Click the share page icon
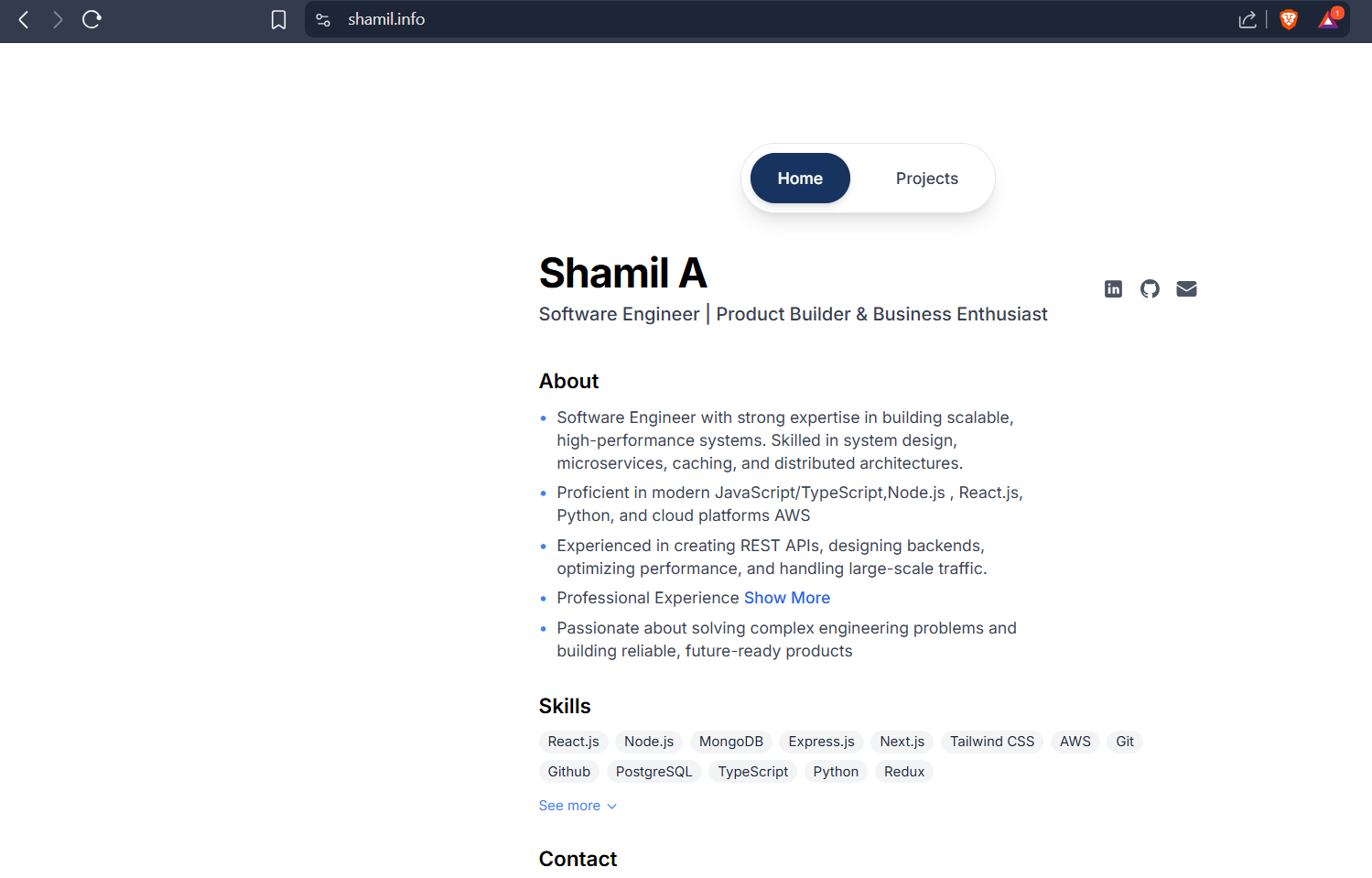 pos(1248,19)
